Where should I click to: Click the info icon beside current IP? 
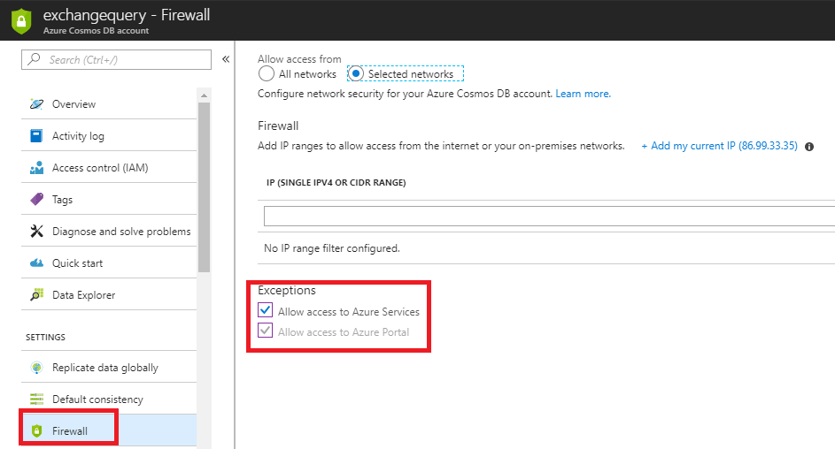(x=809, y=146)
